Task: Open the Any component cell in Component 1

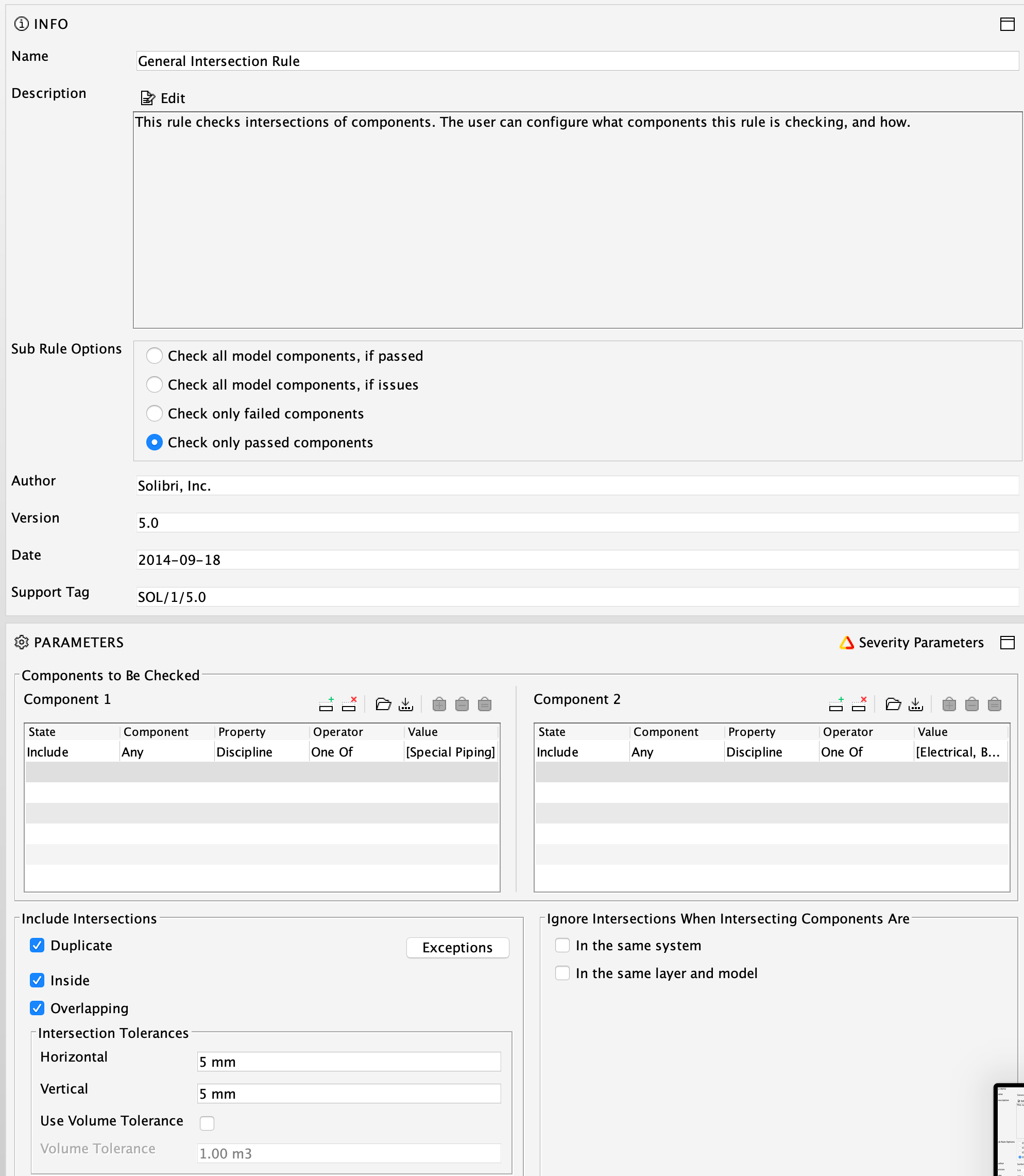Action: click(167, 752)
